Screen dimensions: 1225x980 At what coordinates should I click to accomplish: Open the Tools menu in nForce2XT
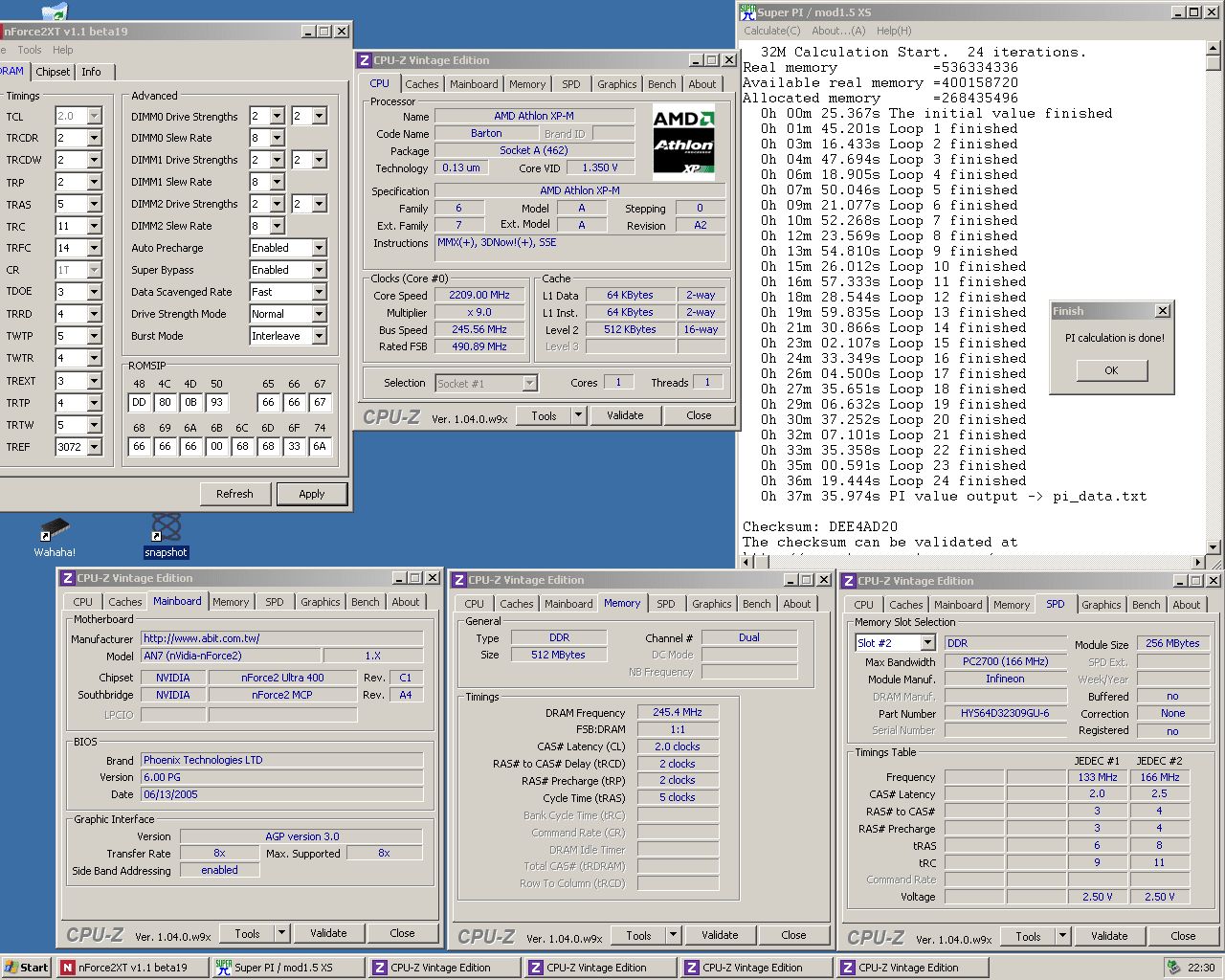point(30,50)
